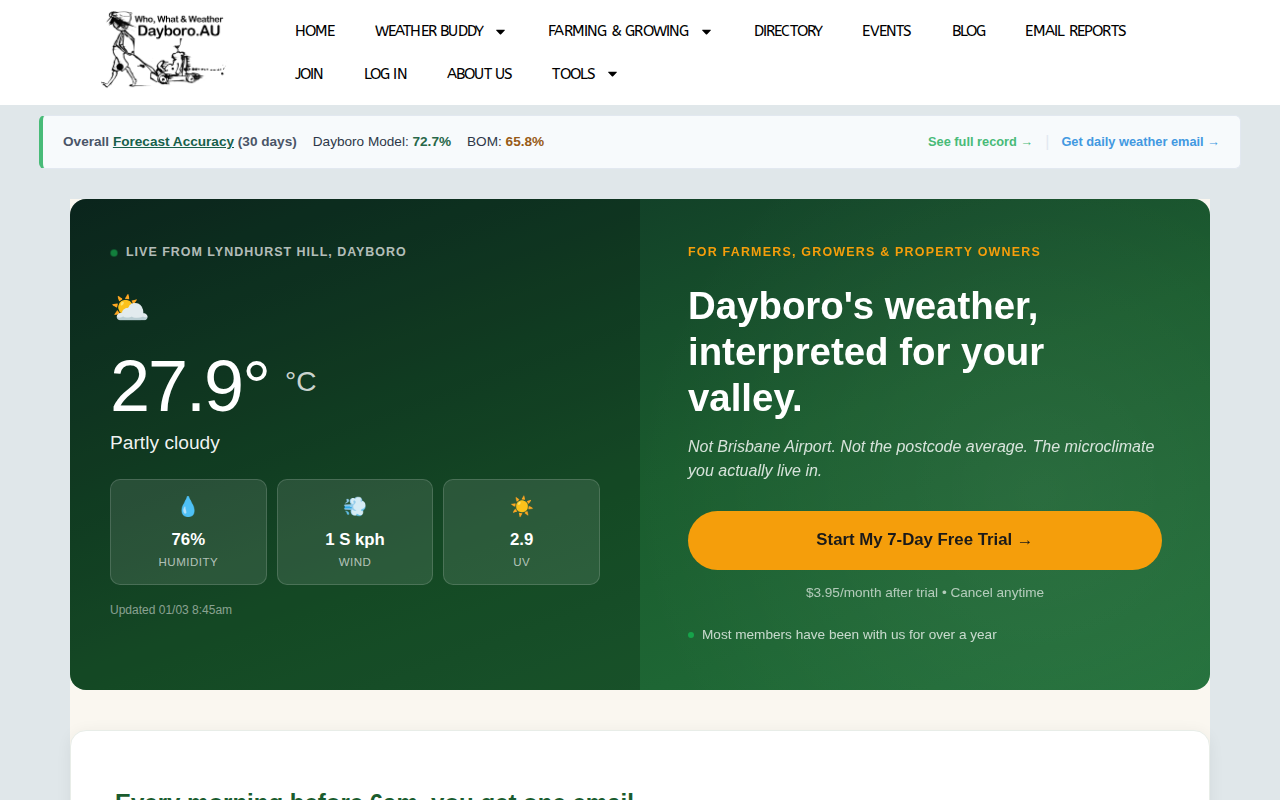
Task: Click the 27.9° temperature reading
Action: point(190,387)
